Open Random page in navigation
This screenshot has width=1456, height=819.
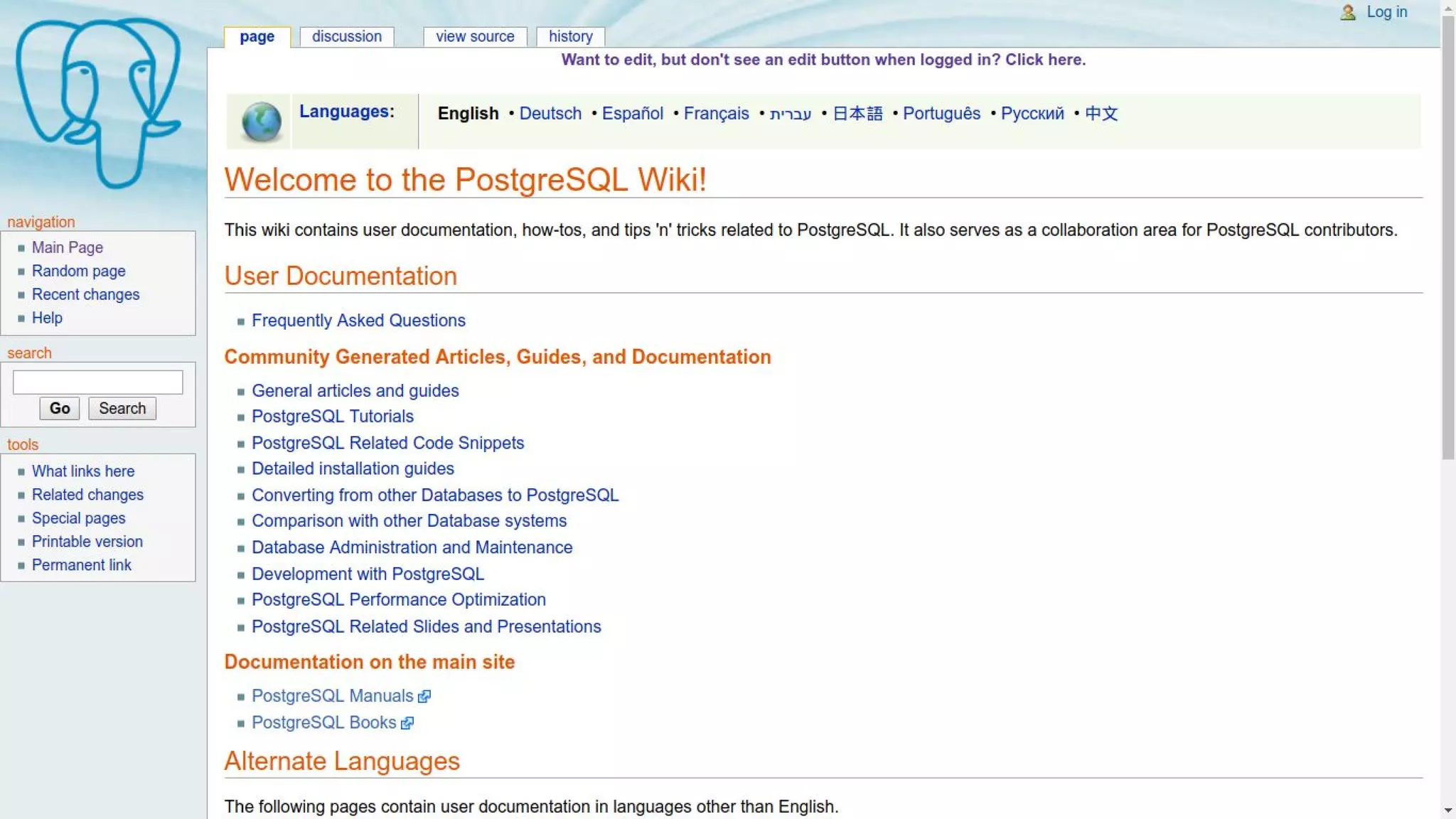(x=78, y=271)
